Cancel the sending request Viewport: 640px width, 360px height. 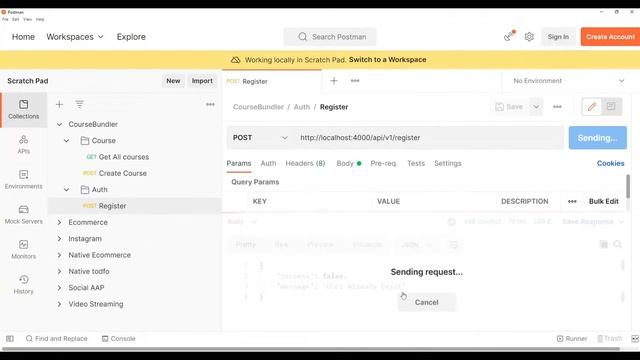tap(427, 302)
